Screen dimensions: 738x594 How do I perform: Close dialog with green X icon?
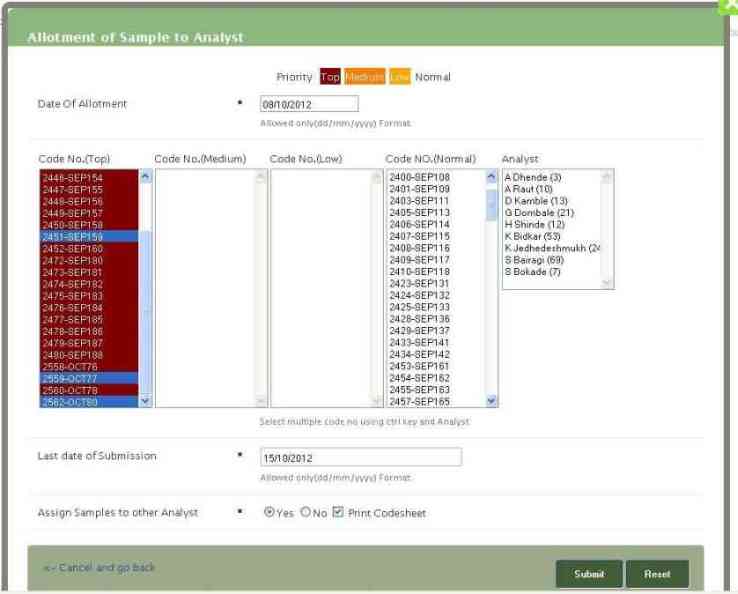[729, 5]
